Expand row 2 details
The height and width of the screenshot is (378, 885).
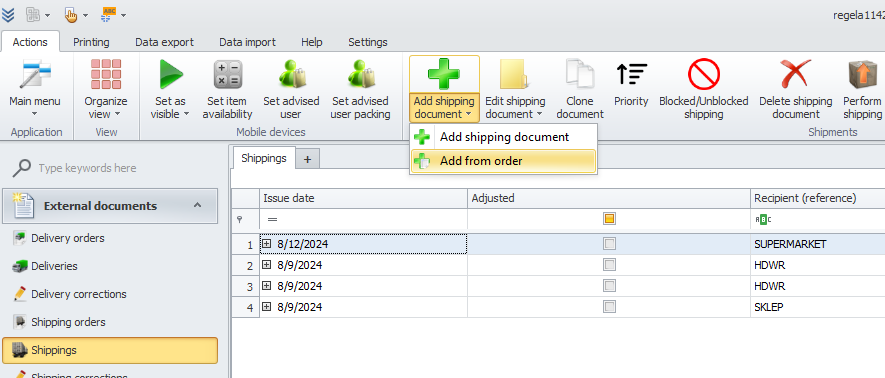click(x=267, y=265)
